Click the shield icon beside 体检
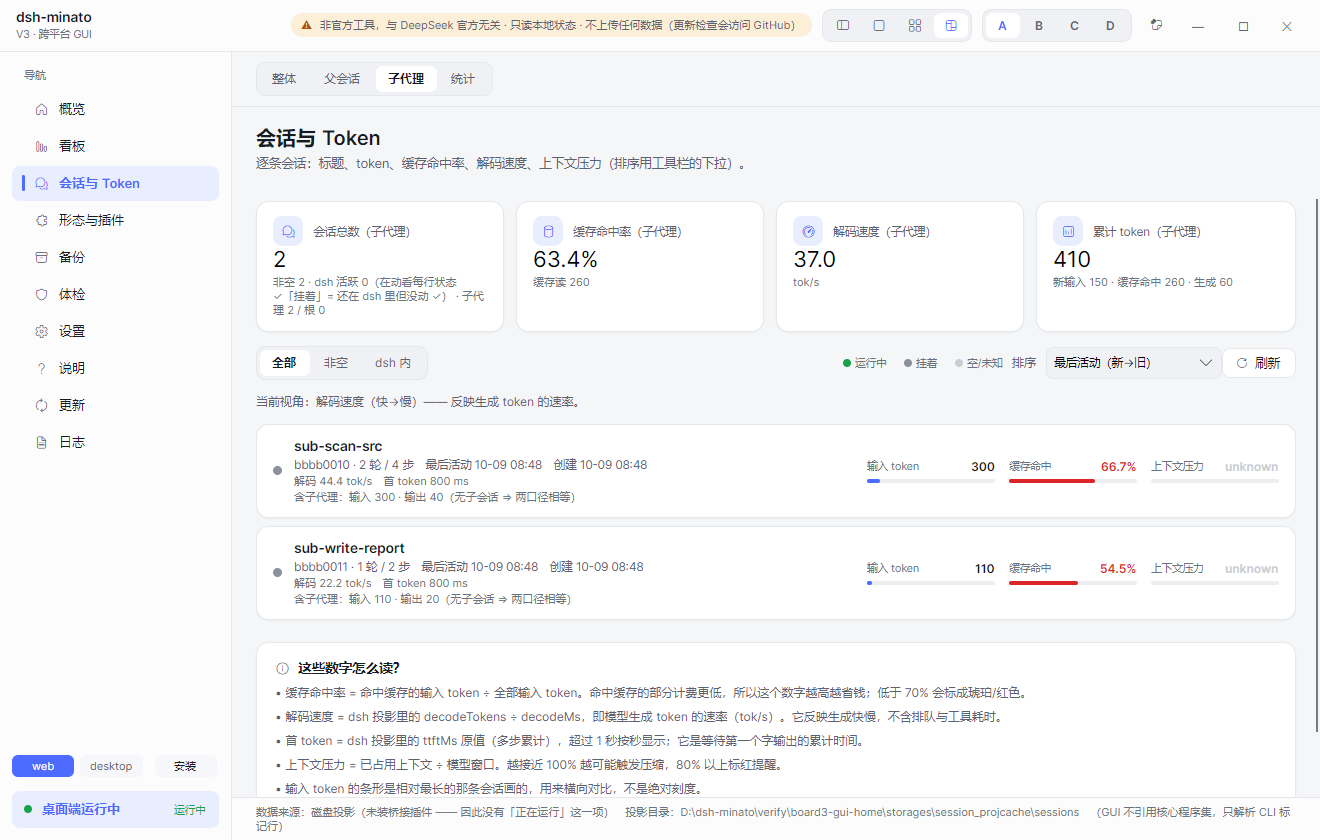Image resolution: width=1320 pixels, height=840 pixels. point(41,294)
